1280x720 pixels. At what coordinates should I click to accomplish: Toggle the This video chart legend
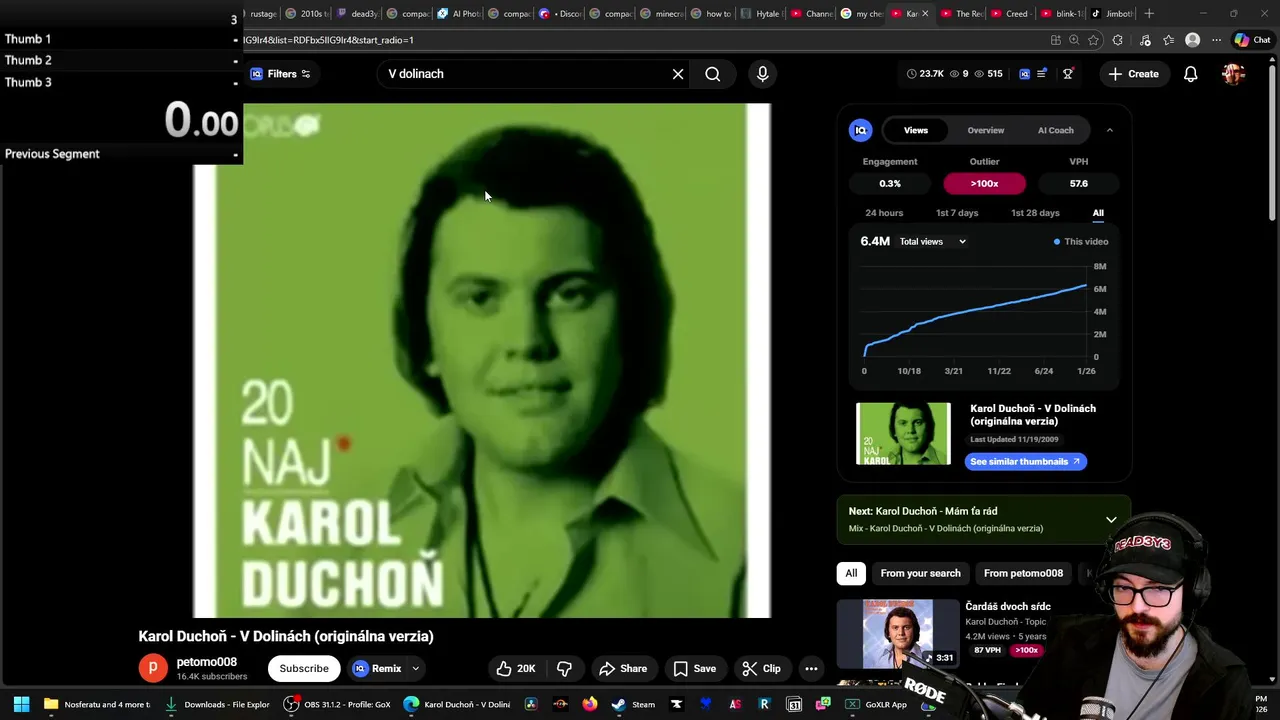1081,242
